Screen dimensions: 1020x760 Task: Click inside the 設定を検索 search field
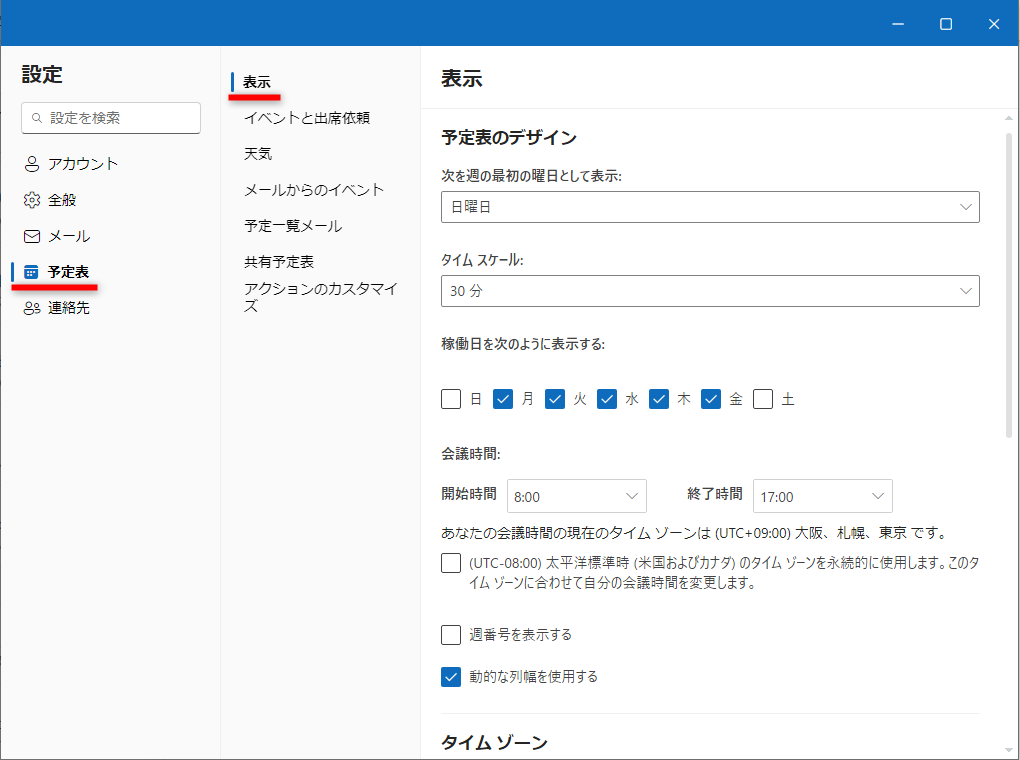(110, 117)
